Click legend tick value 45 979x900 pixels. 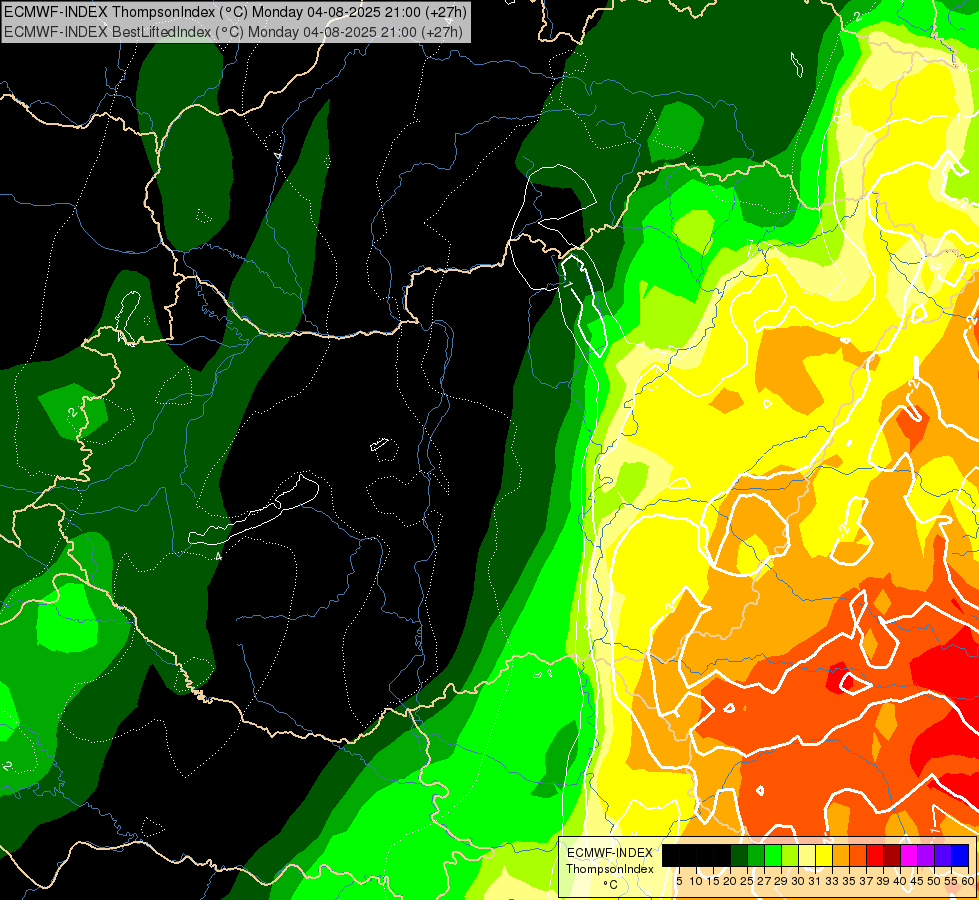[917, 881]
